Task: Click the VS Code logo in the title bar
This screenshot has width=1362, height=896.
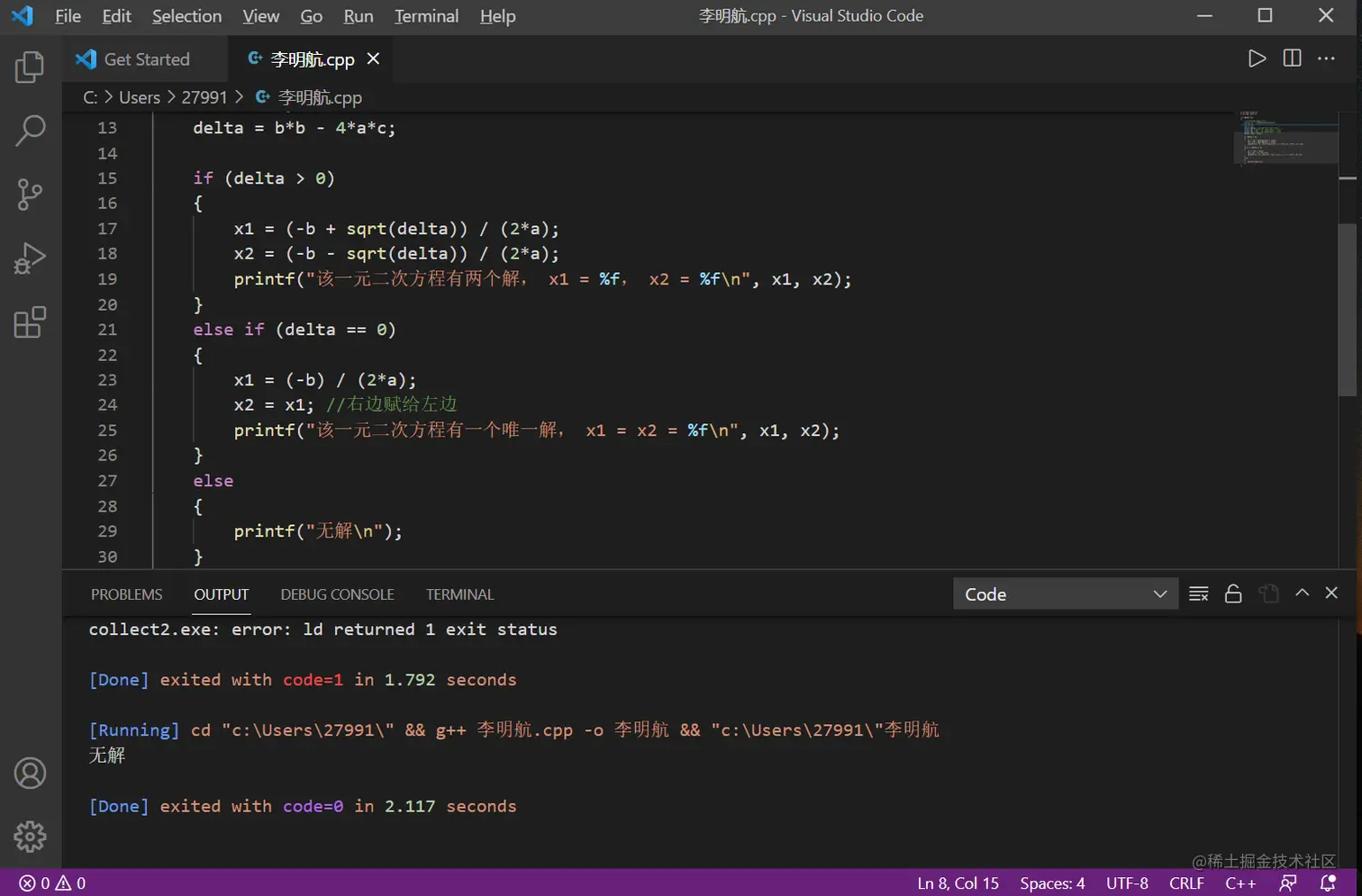Action: point(22,16)
